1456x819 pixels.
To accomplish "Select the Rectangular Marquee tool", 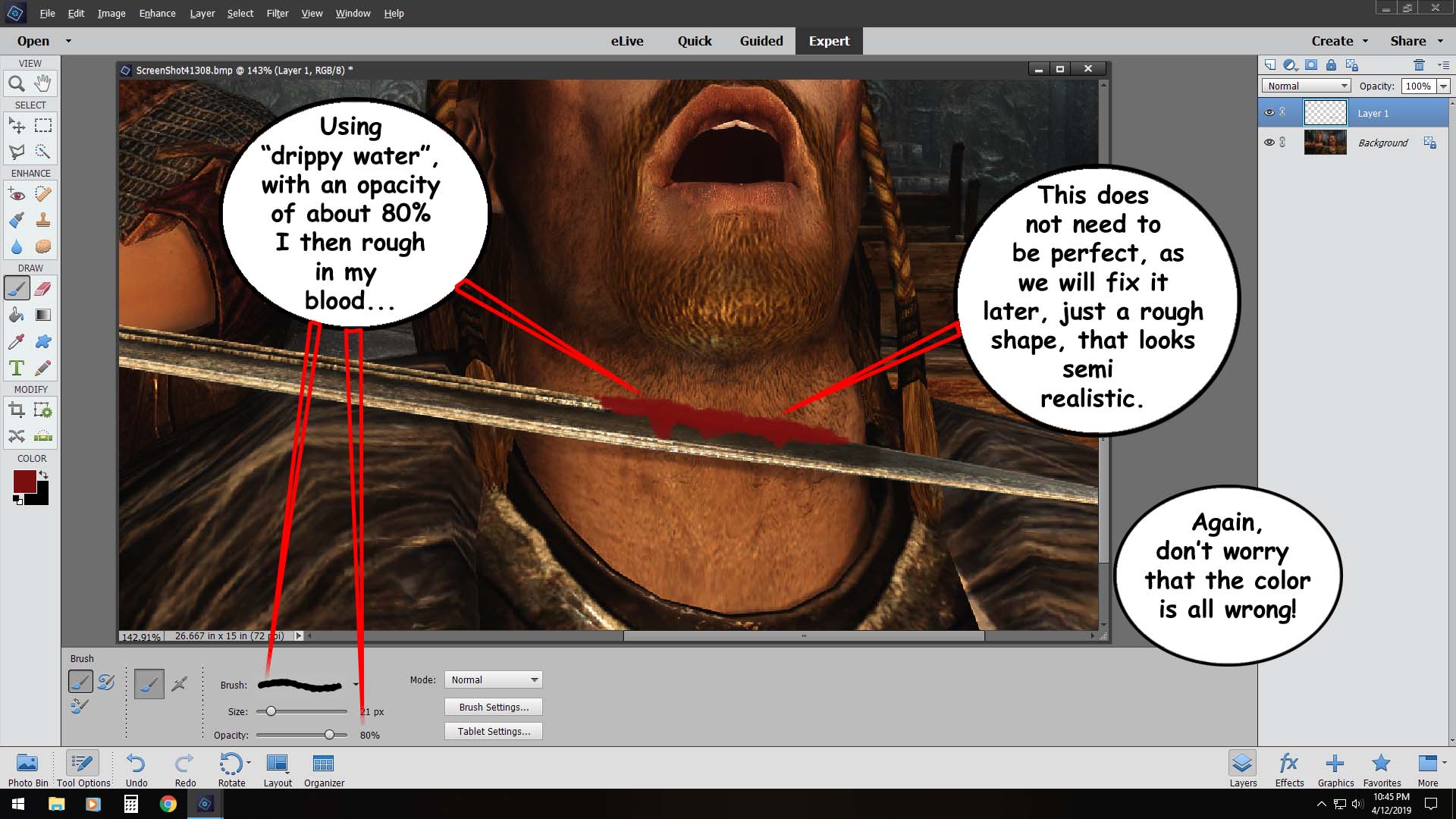I will point(43,125).
